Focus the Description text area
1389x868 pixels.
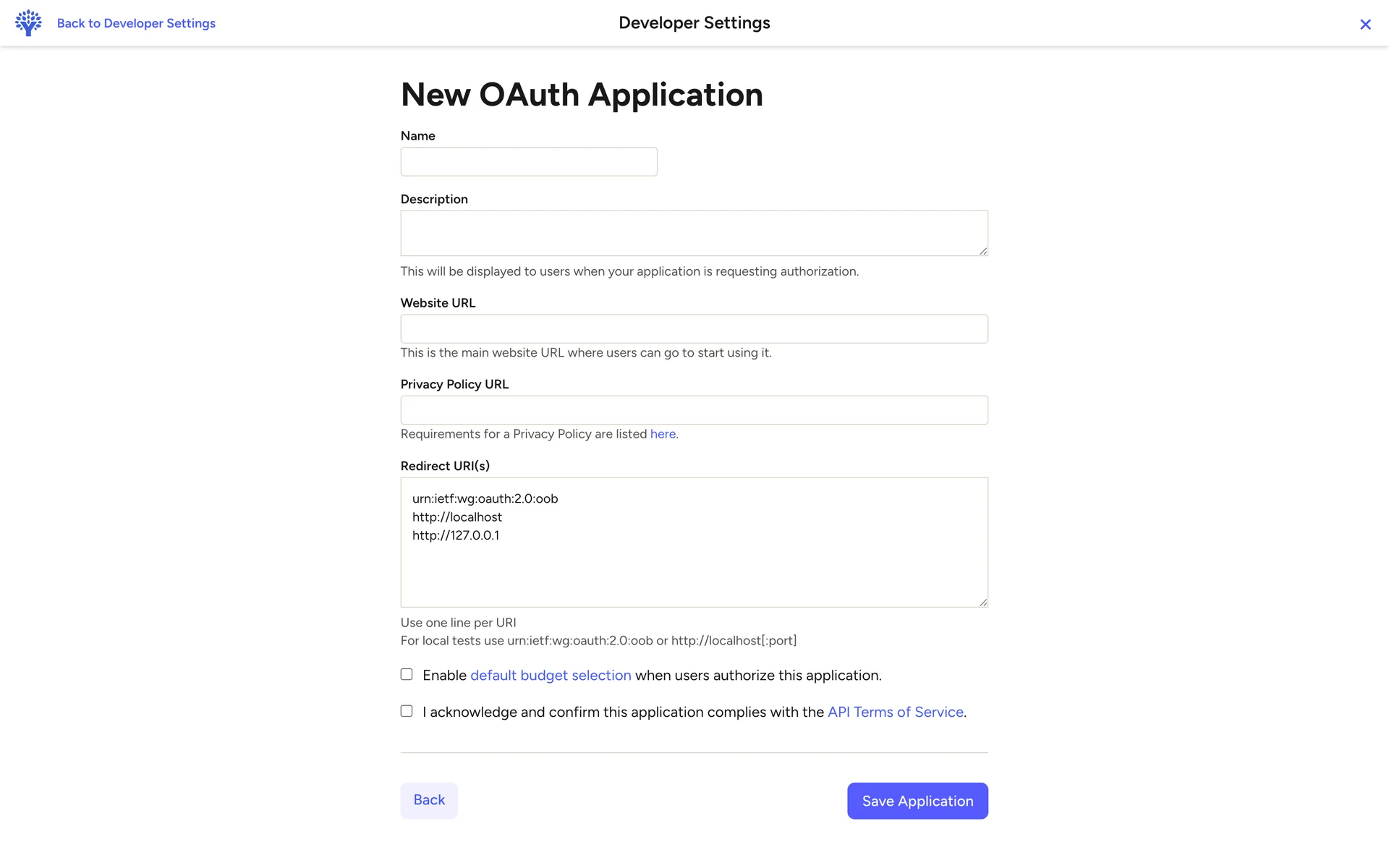click(694, 233)
